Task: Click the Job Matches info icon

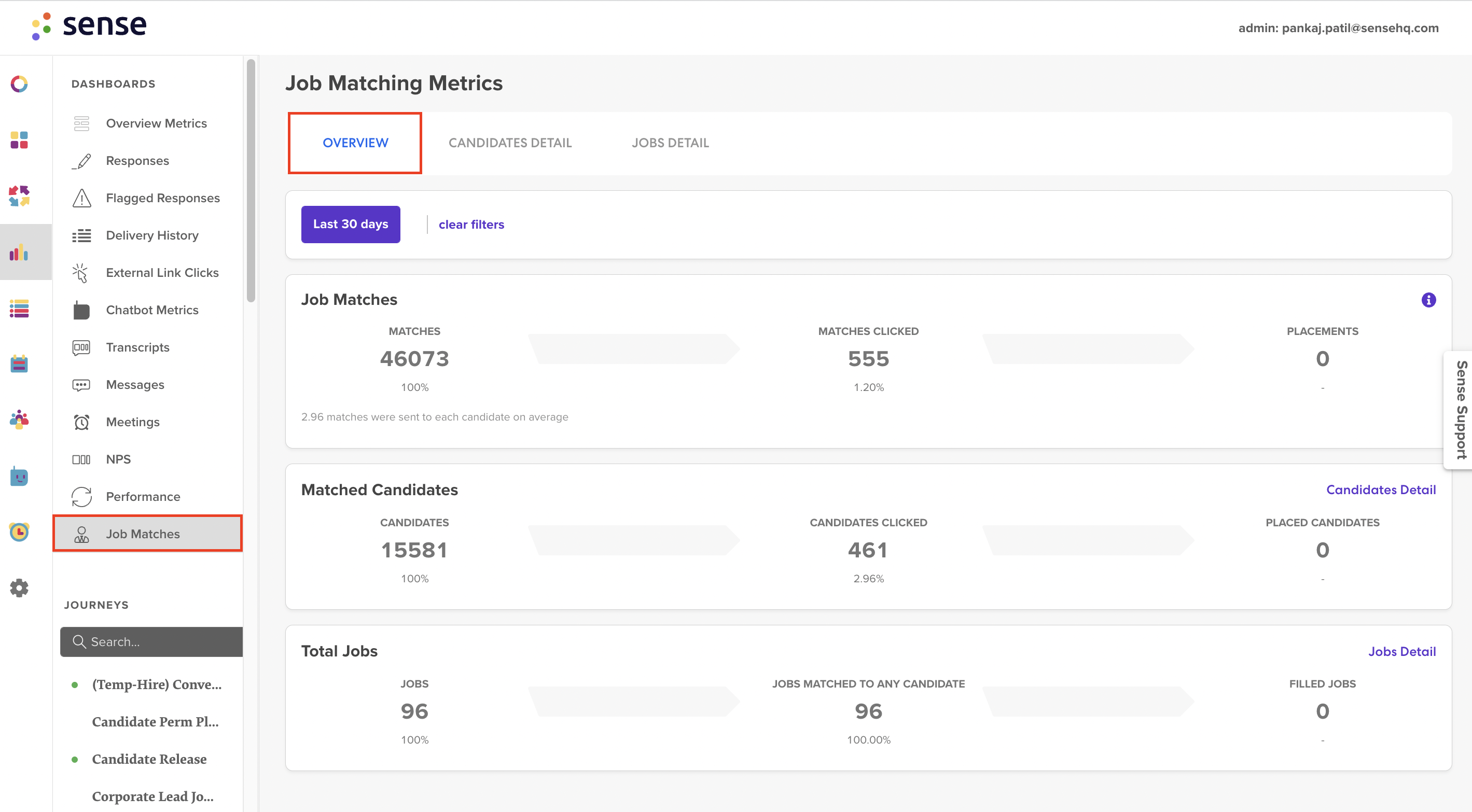Action: 1428,299
